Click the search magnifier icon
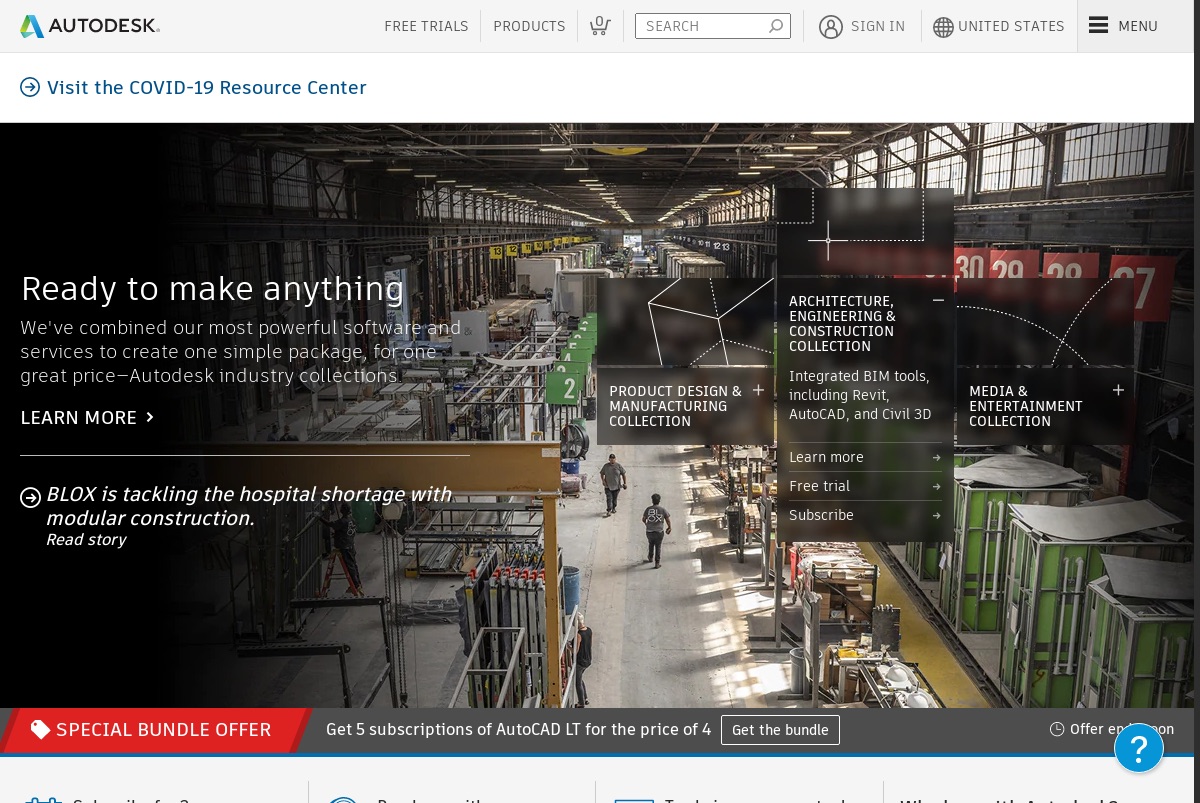Image resolution: width=1200 pixels, height=803 pixels. 776,26
